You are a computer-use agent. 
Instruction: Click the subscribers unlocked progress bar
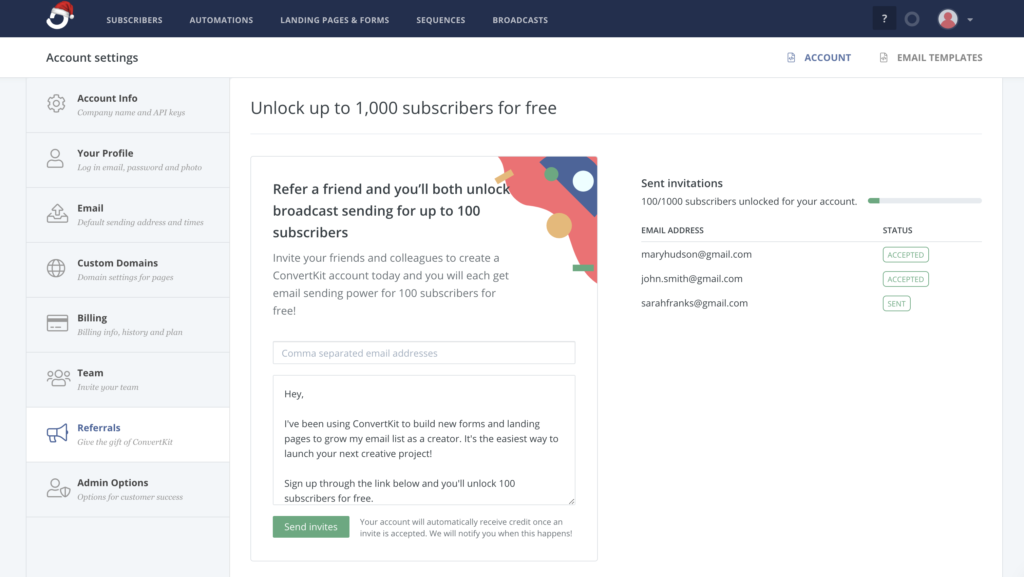point(924,201)
